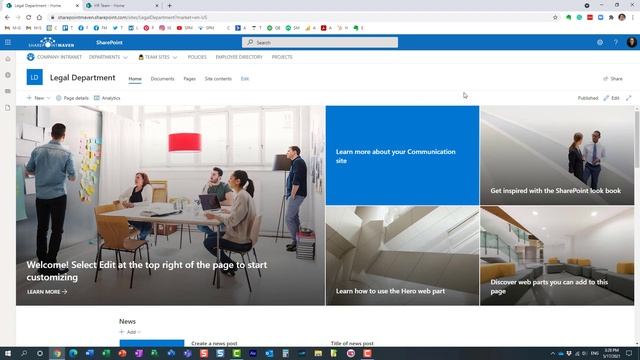Show hidden system tray icons chevron
The height and width of the screenshot is (360, 640).
click(x=552, y=353)
